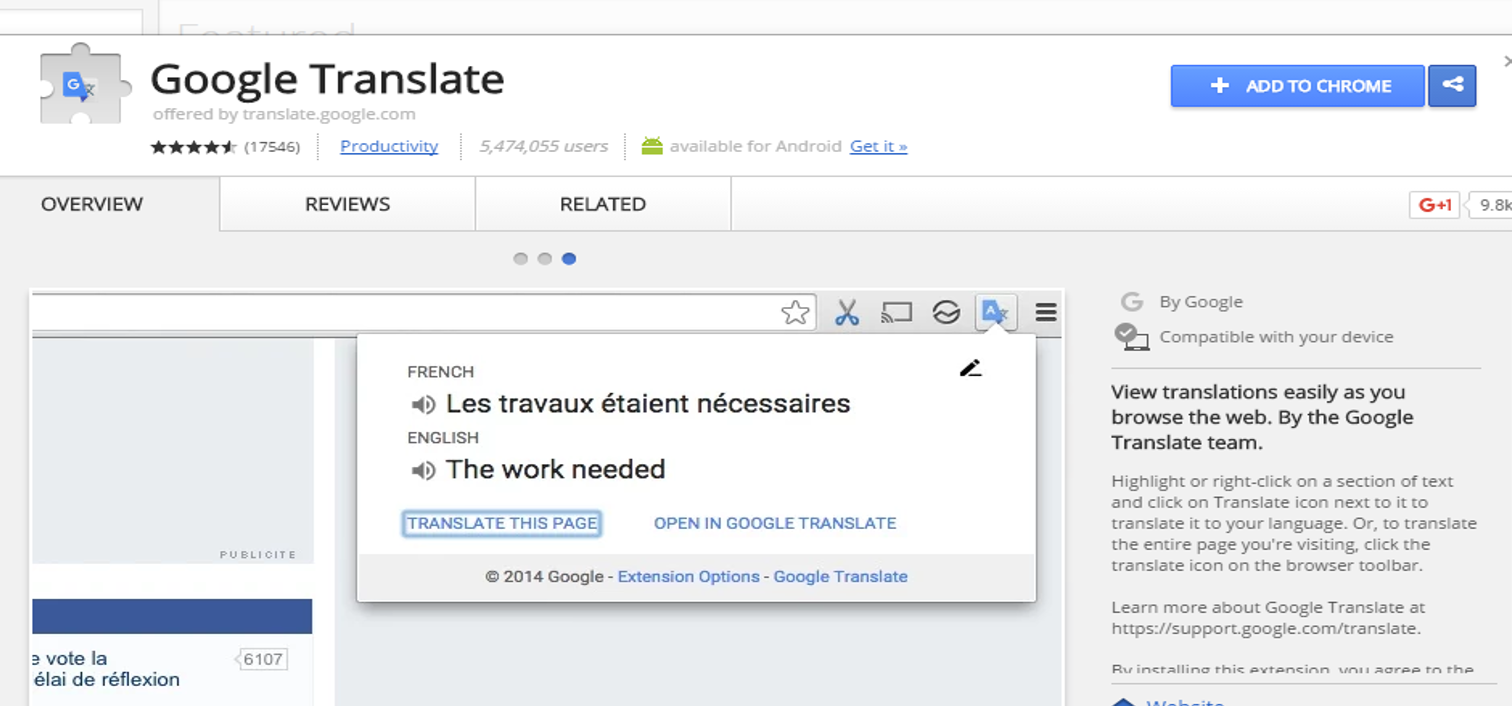Click Translate This Page in the popup
This screenshot has height=706, width=1512.
tap(502, 523)
